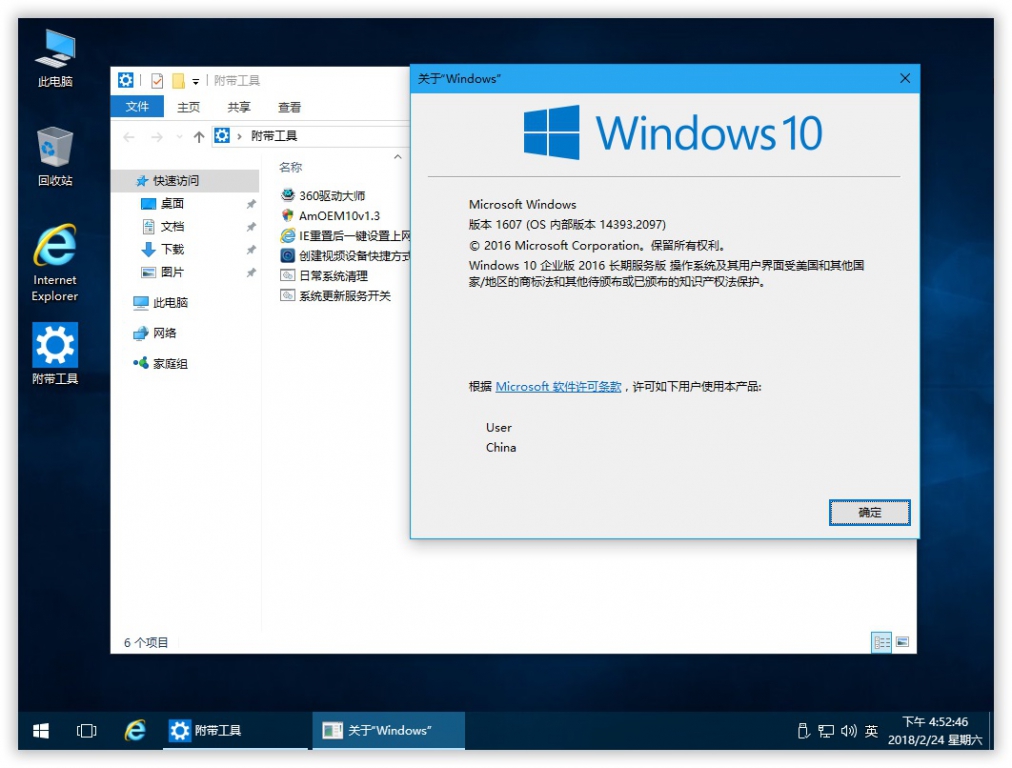This screenshot has width=1012, height=768.
Task: Switch to large icons view layout
Action: [902, 642]
